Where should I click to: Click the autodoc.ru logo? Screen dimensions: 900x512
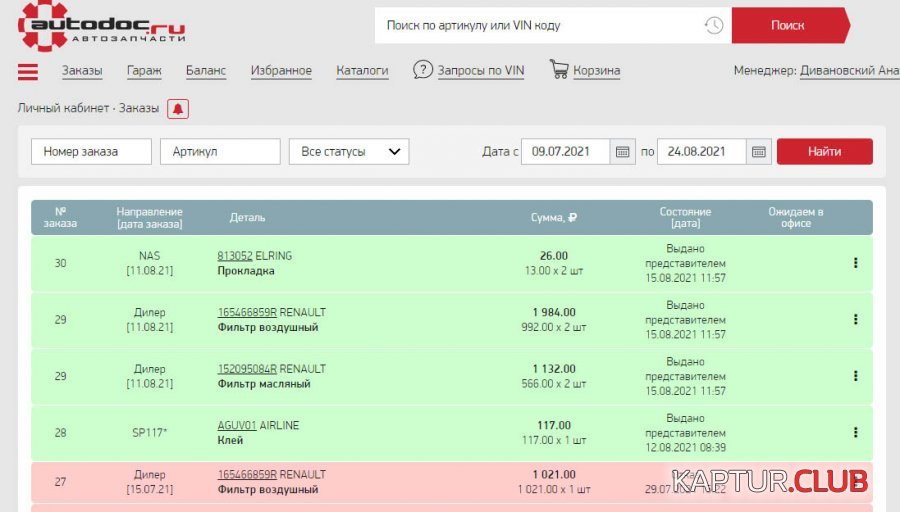point(102,26)
